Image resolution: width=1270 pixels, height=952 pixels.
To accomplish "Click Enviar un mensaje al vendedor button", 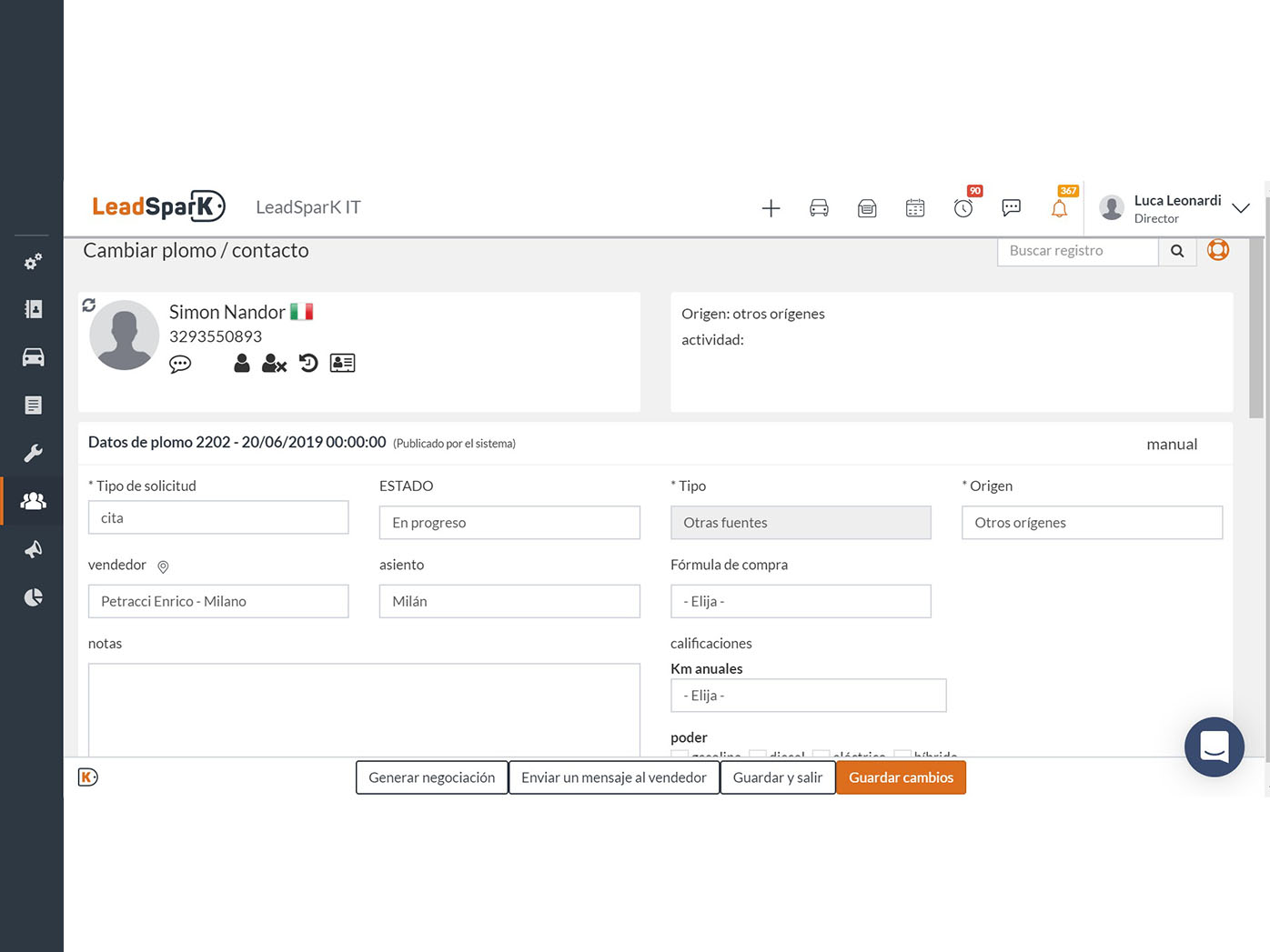I will pyautogui.click(x=614, y=777).
